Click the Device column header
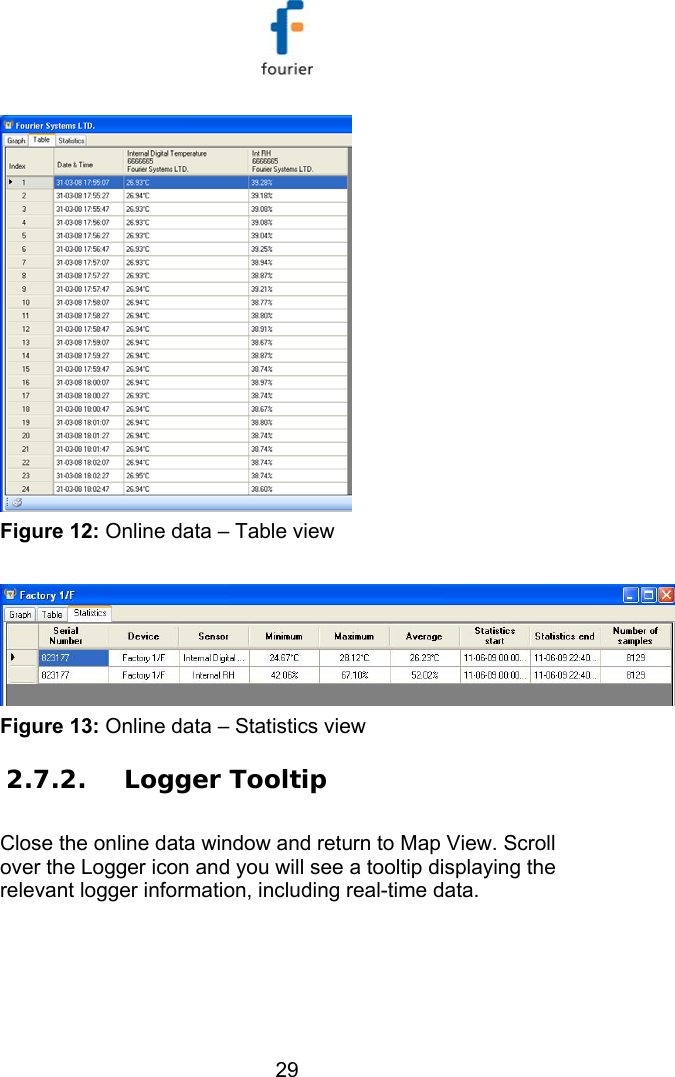The height and width of the screenshot is (1077, 675). coord(144,636)
